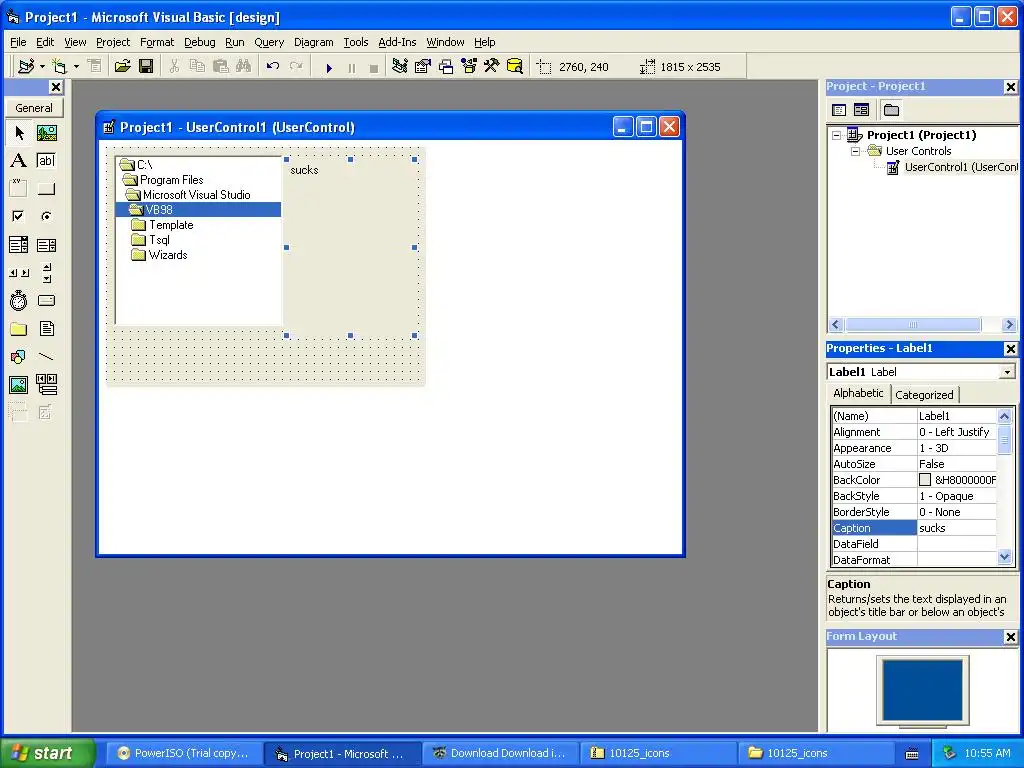
Task: Switch to PowerISO in the taskbar
Action: point(184,754)
